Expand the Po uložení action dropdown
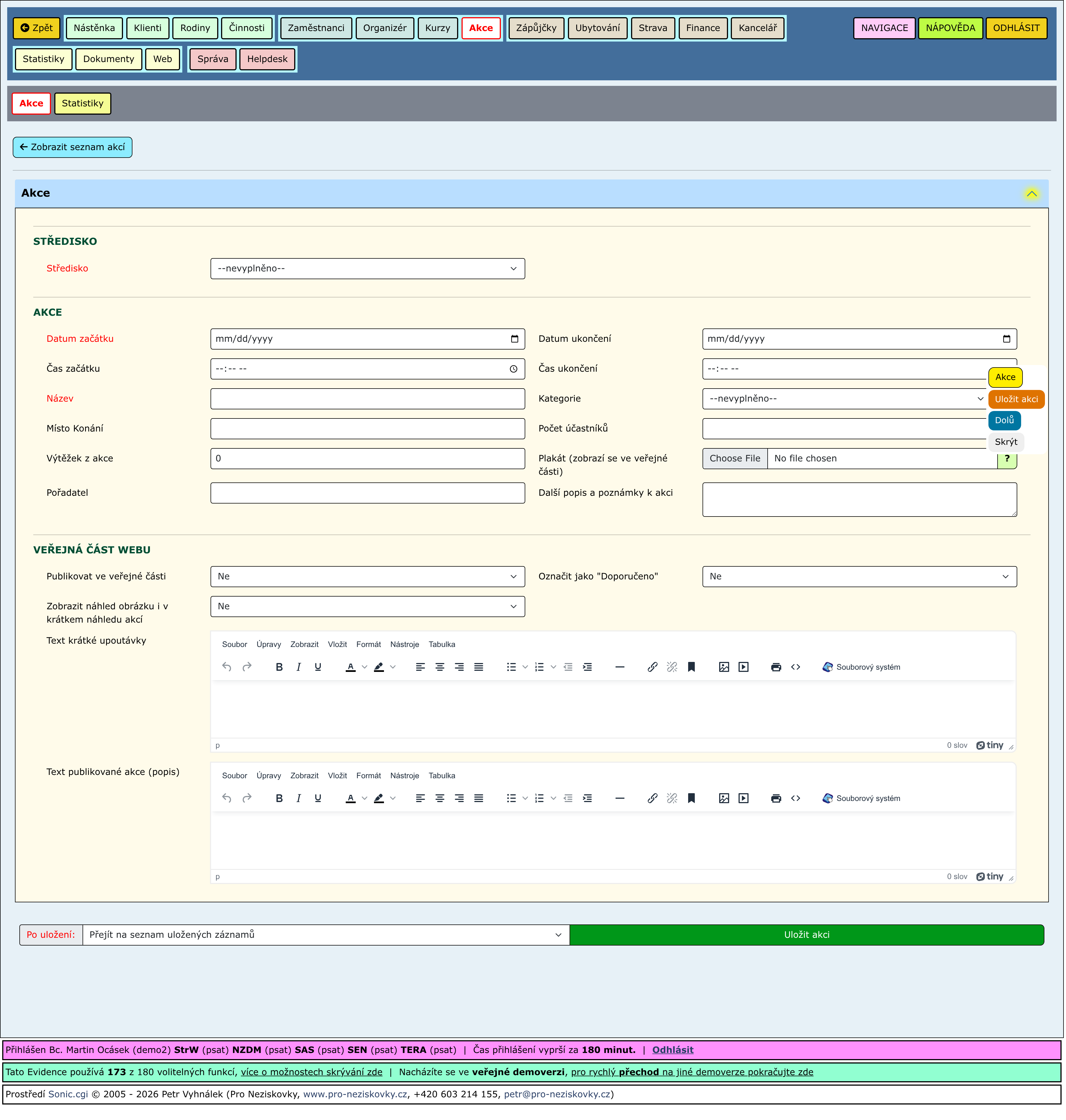This screenshot has height=1120, width=1066. click(x=326, y=935)
